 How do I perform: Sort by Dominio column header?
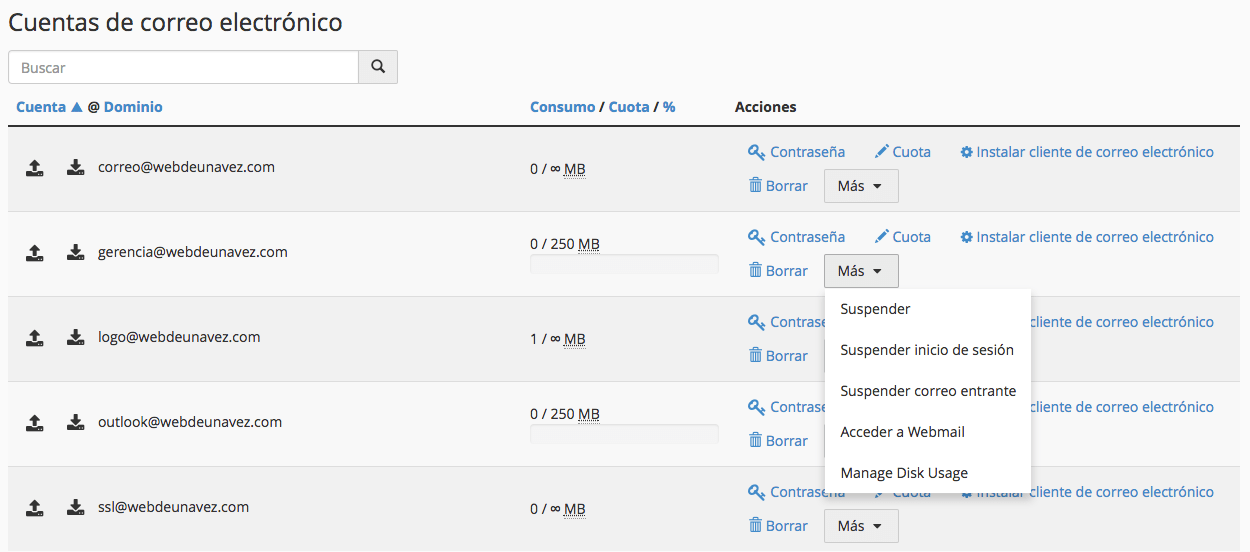pyautogui.click(x=133, y=107)
